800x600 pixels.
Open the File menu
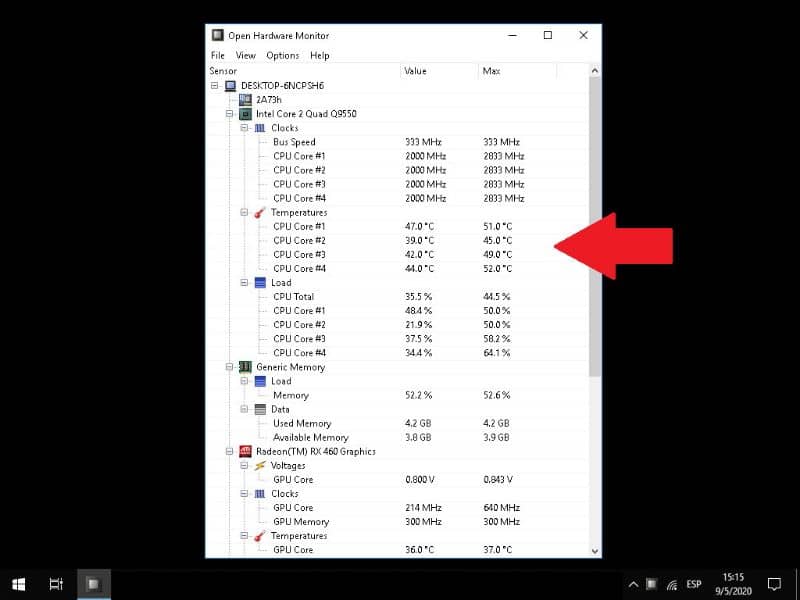tap(218, 55)
